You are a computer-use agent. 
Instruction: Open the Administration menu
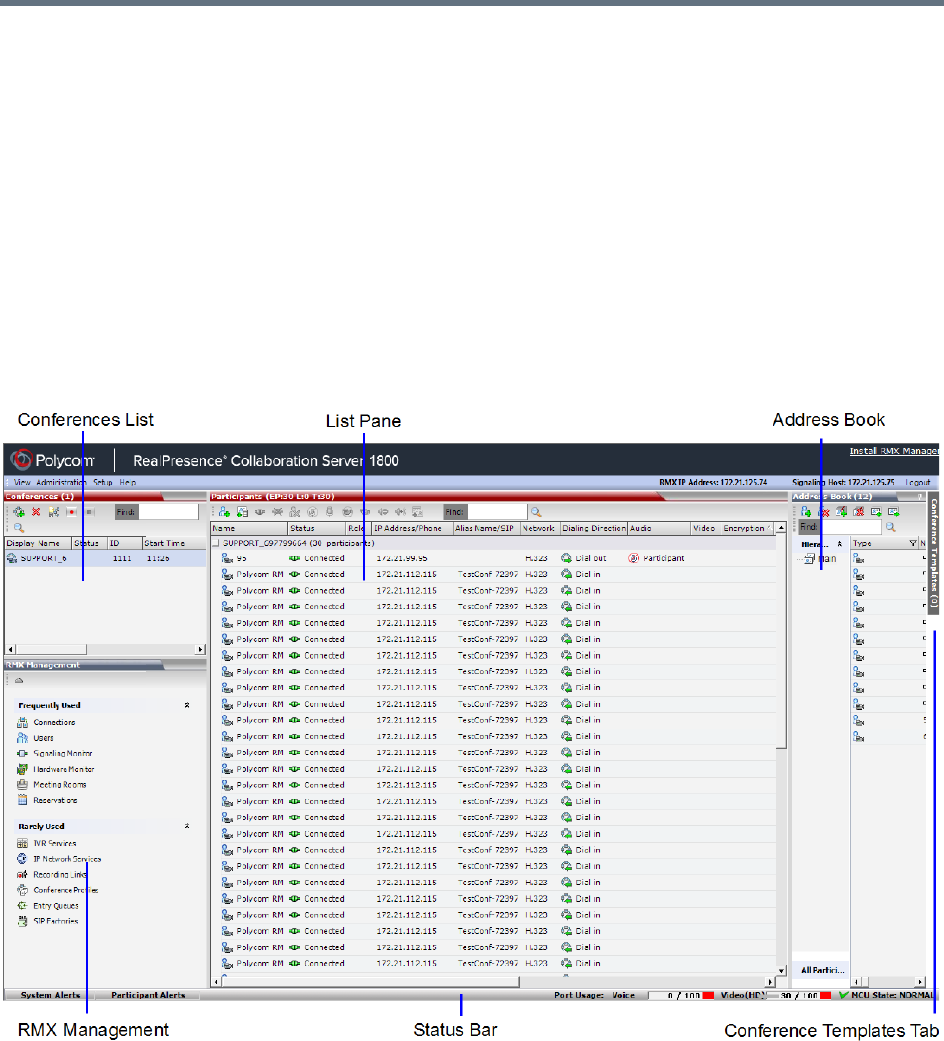(x=61, y=483)
